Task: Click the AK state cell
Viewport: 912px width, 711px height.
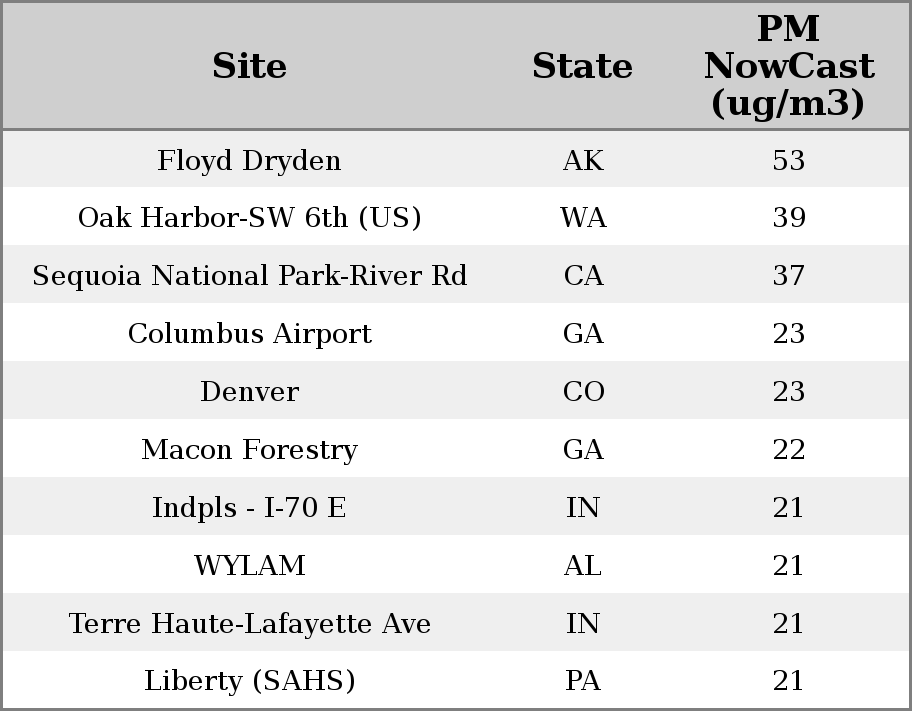Action: [583, 160]
